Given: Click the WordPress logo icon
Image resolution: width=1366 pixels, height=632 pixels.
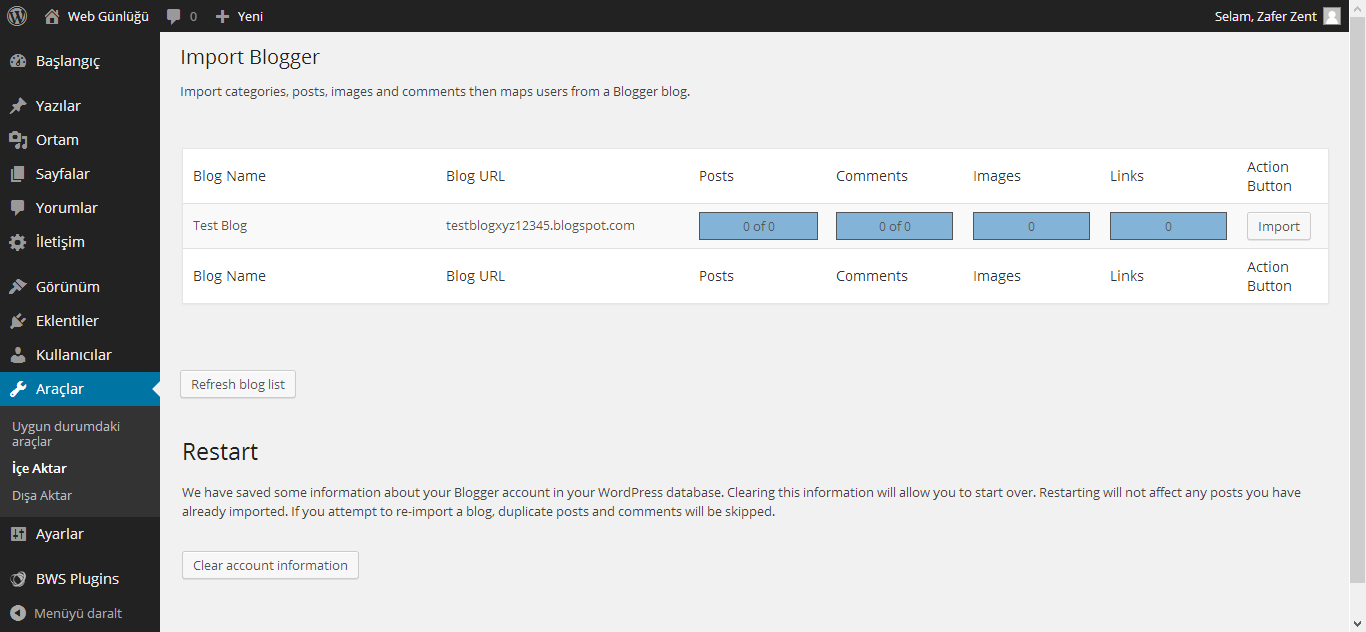Looking at the screenshot, I should pos(17,16).
